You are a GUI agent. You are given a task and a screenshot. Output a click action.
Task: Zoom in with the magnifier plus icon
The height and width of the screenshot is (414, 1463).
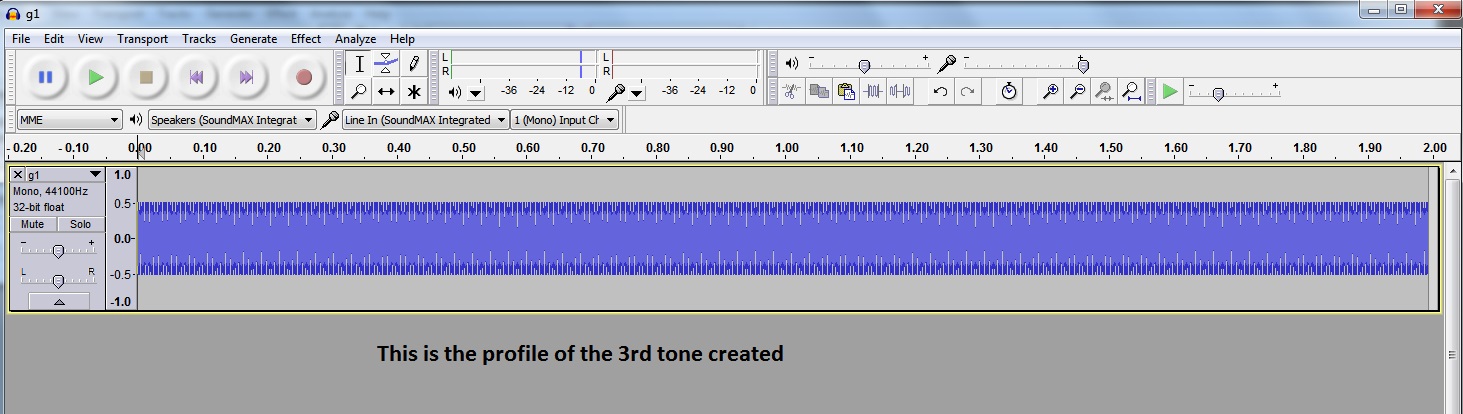point(1051,92)
